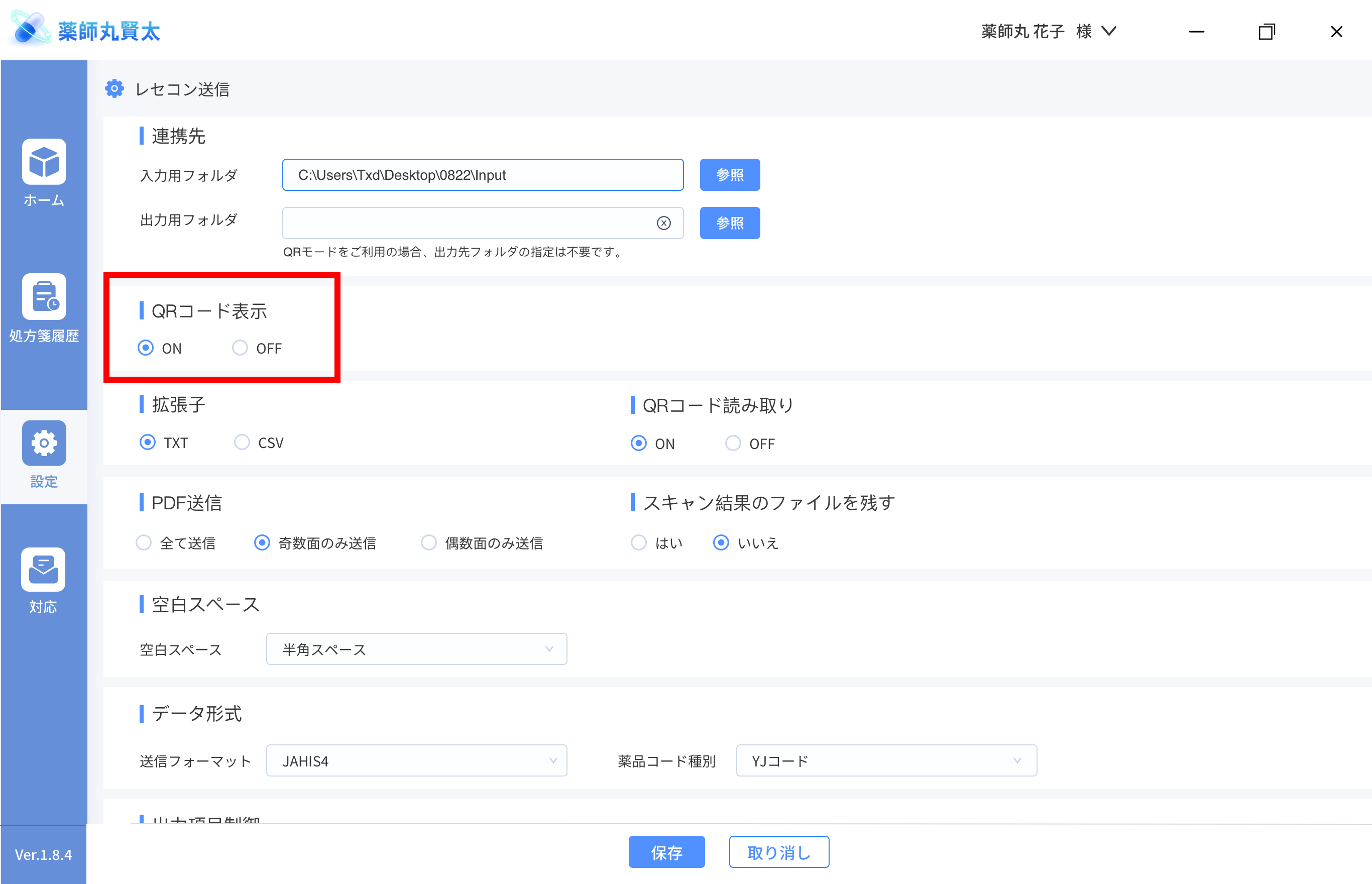This screenshot has height=884, width=1372.
Task: Choose CSV as the 拡張子
Action: point(242,443)
